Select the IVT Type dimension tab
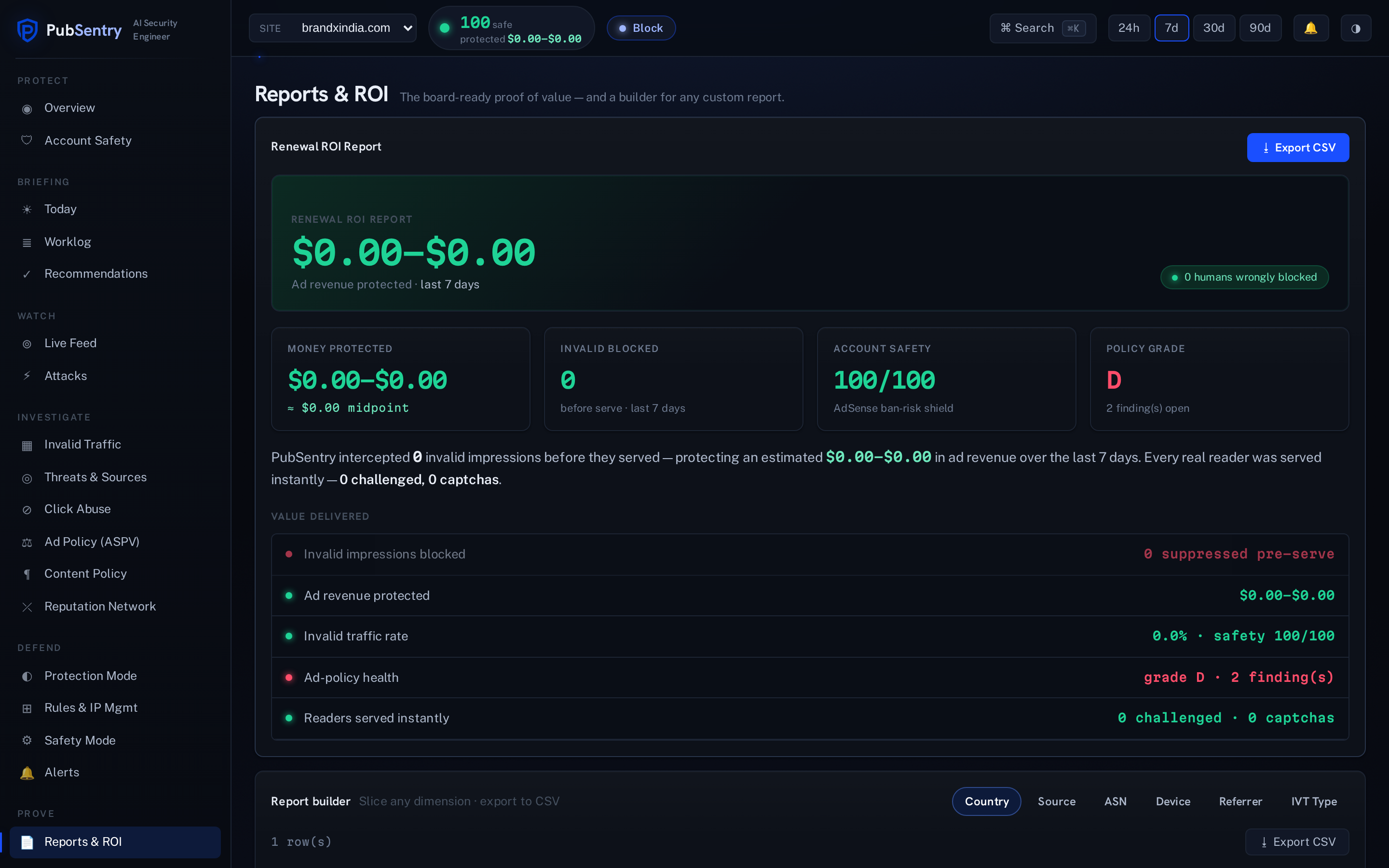Screen dimensions: 1389x868 1314,801
